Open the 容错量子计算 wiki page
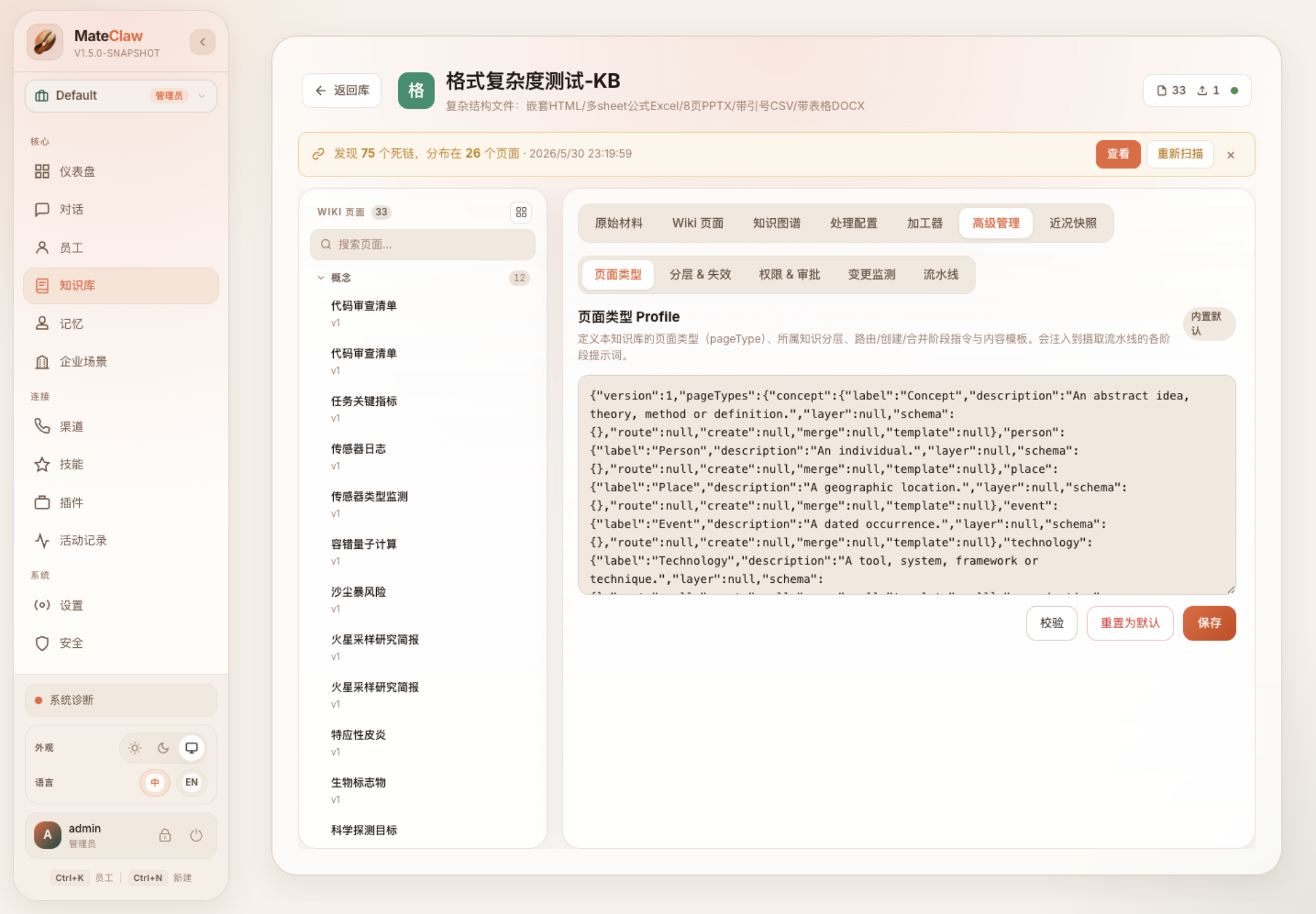Screen dimensions: 1316x914 (x=423, y=552)
